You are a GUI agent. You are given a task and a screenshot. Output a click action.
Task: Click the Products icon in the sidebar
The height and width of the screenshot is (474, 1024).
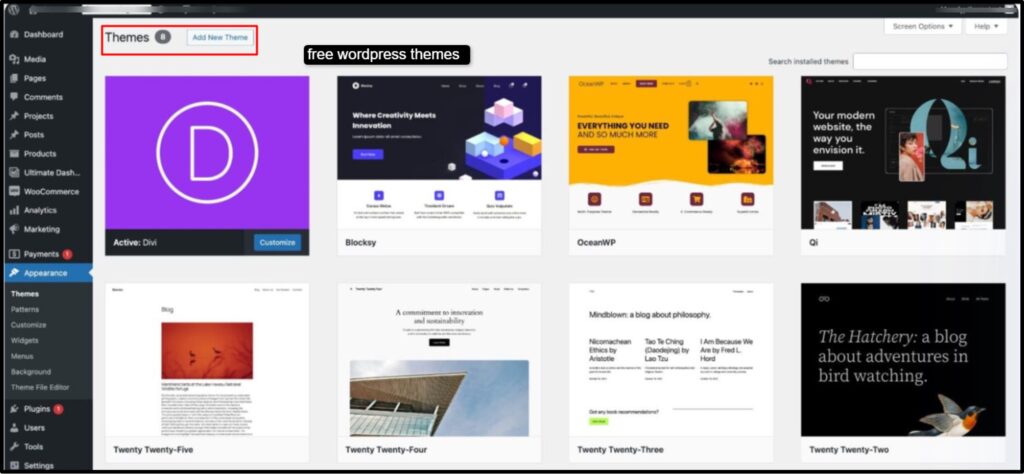click(14, 153)
